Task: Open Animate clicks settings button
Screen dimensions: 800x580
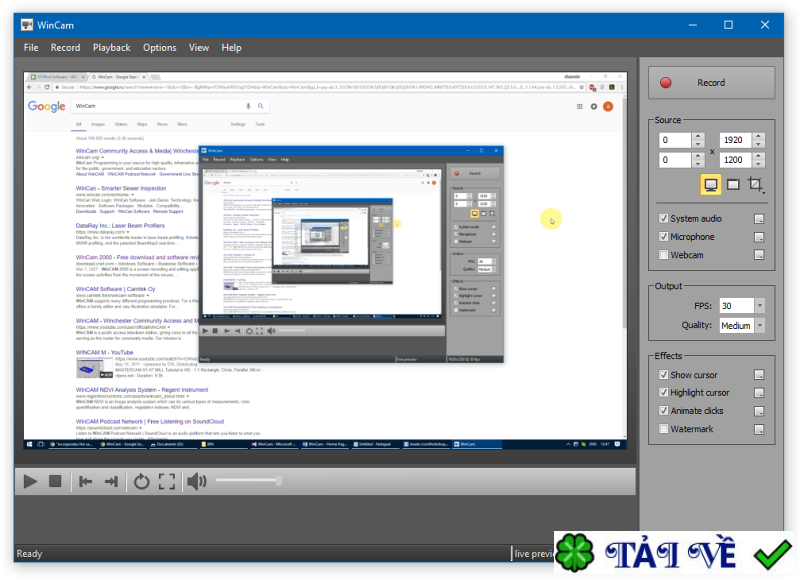Action: 759,411
